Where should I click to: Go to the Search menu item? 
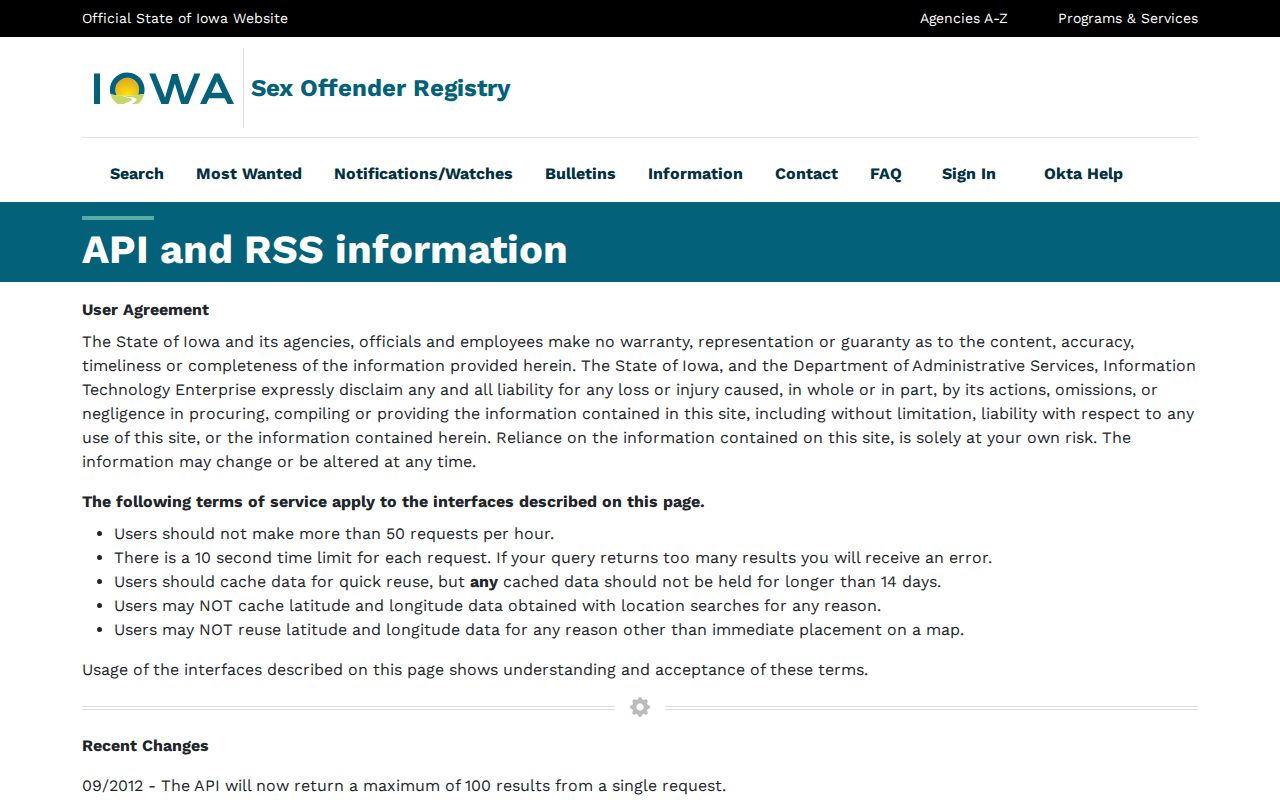(x=137, y=174)
